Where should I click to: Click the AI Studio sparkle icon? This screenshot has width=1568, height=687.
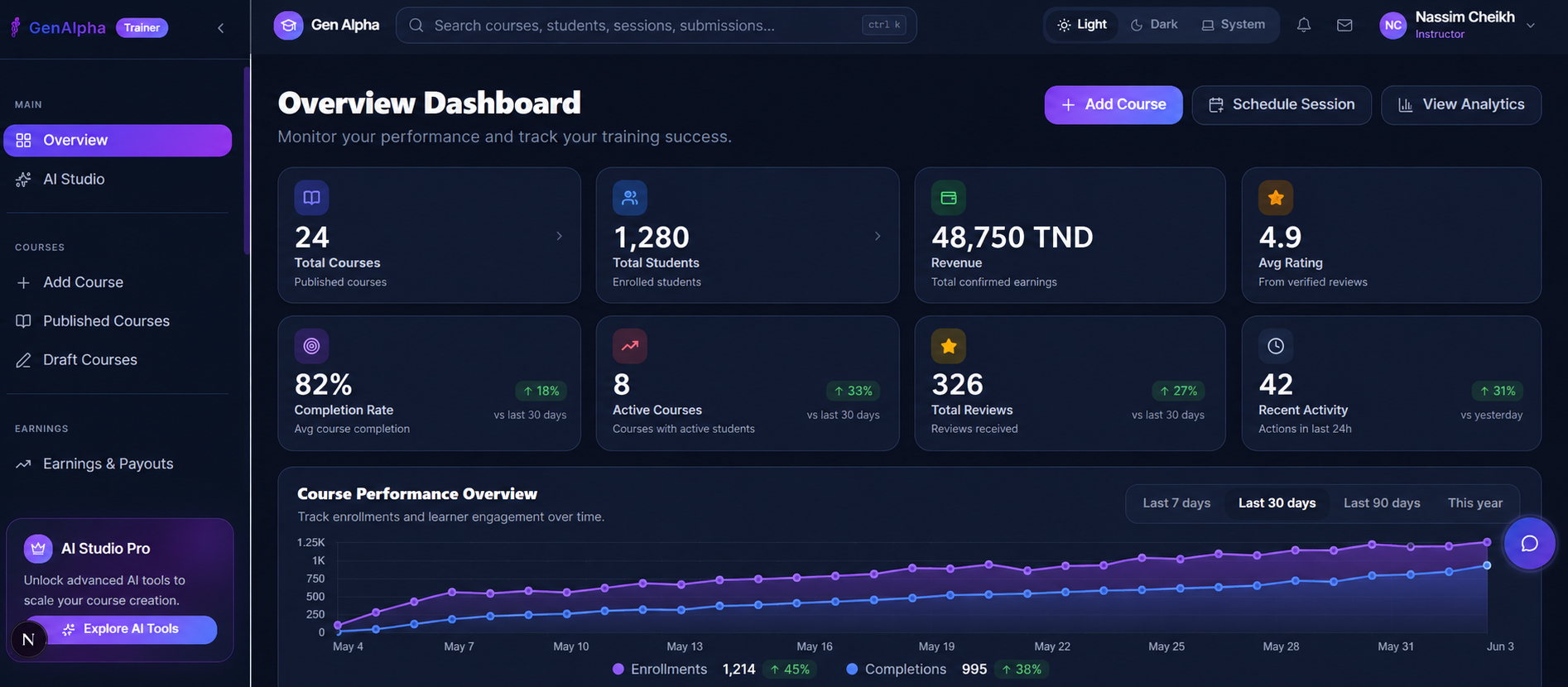click(x=23, y=179)
